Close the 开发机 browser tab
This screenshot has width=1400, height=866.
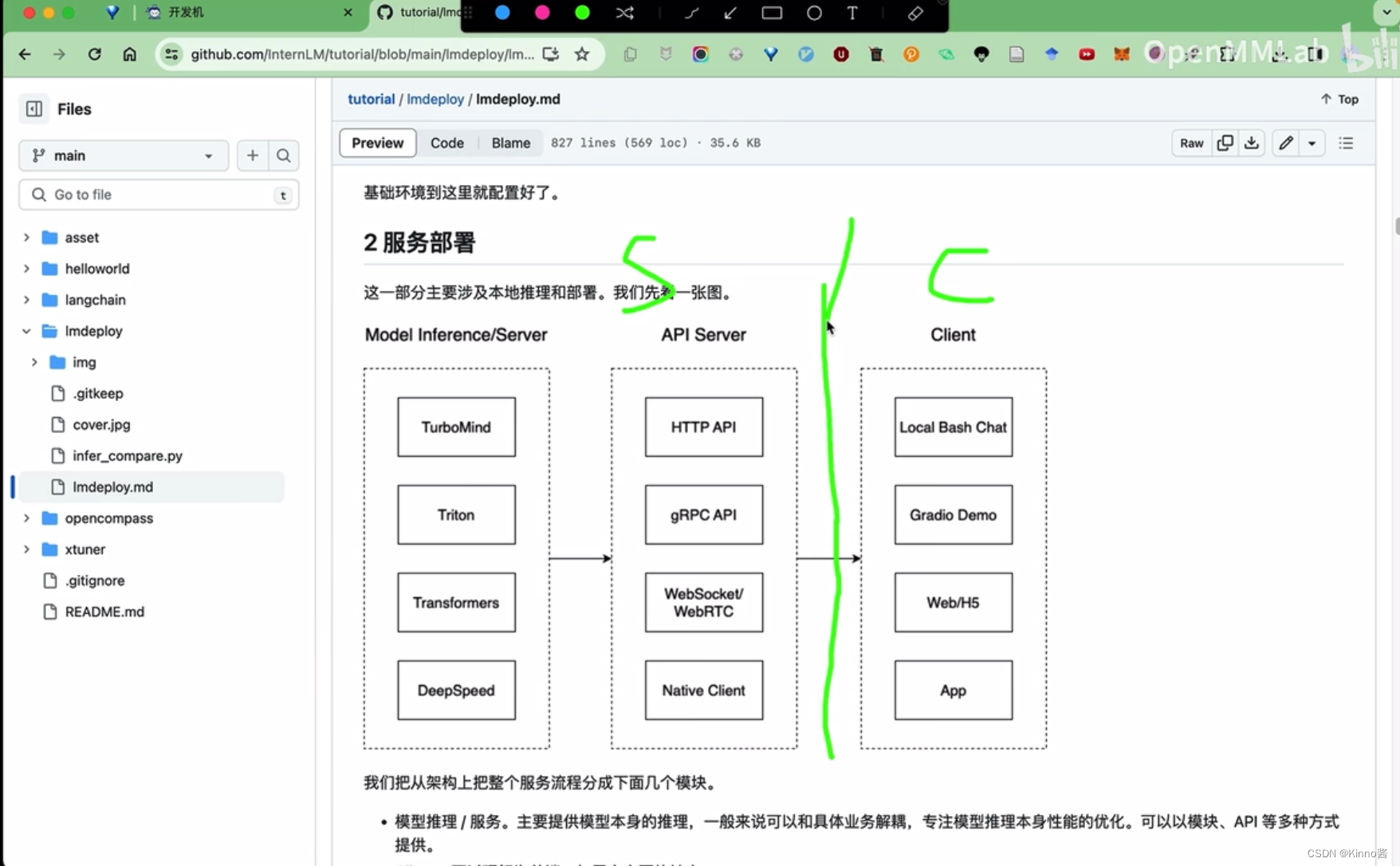click(x=348, y=13)
